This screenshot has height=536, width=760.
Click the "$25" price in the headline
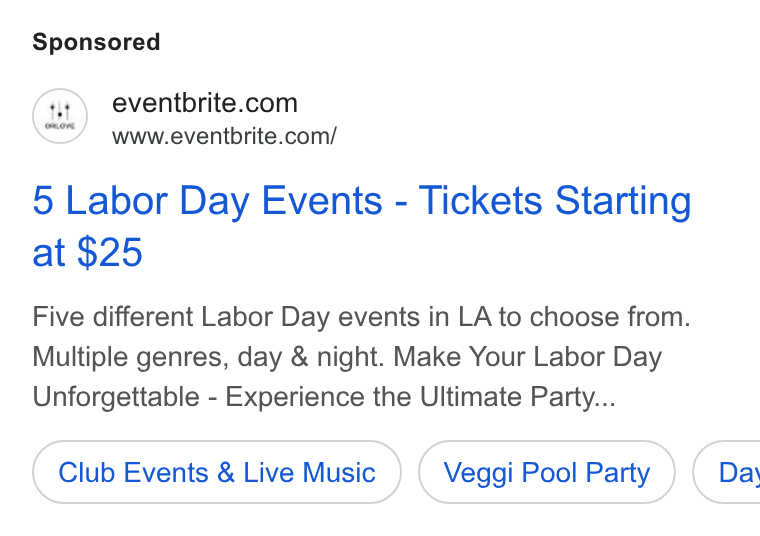[x=110, y=252]
